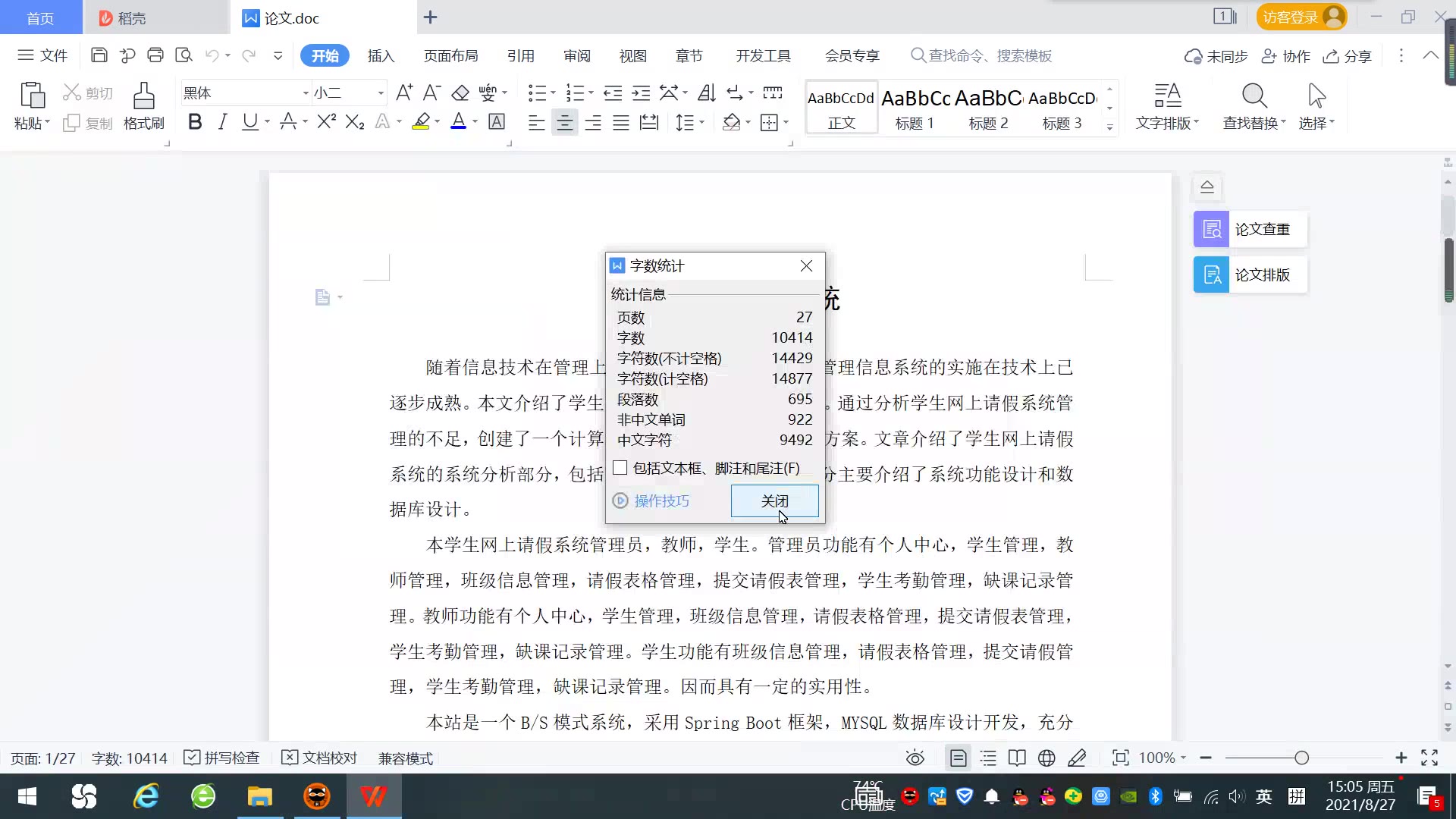Click the Italic formatting icon
Viewport: 1456px width, 819px height.
222,122
